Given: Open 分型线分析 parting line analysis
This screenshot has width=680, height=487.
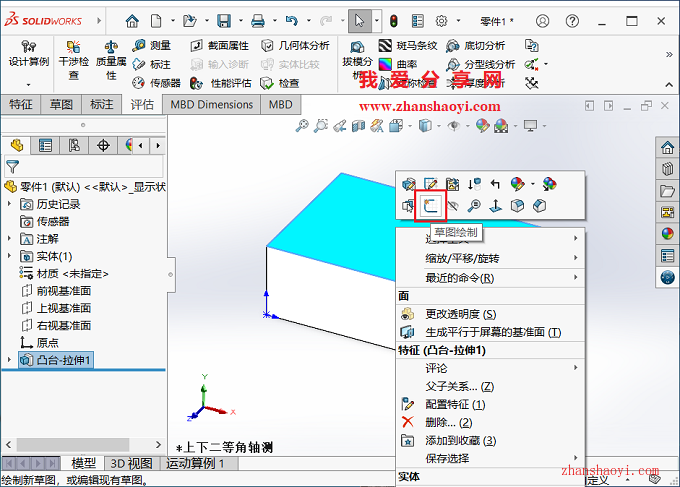Looking at the screenshot, I should pyautogui.click(x=481, y=65).
